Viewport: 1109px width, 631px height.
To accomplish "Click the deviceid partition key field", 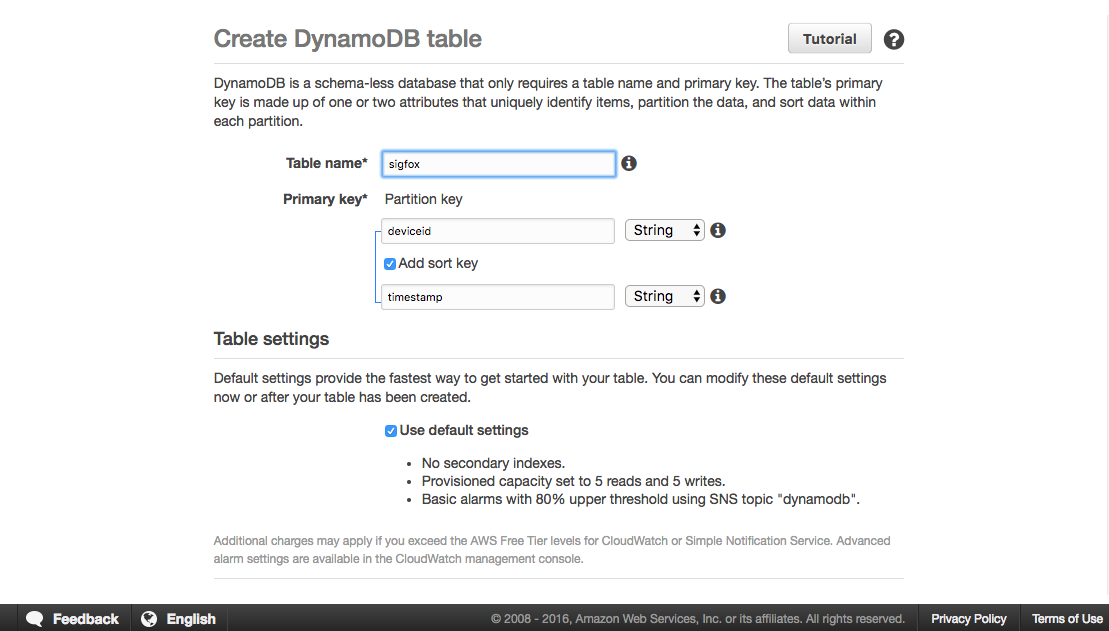I will pos(498,231).
